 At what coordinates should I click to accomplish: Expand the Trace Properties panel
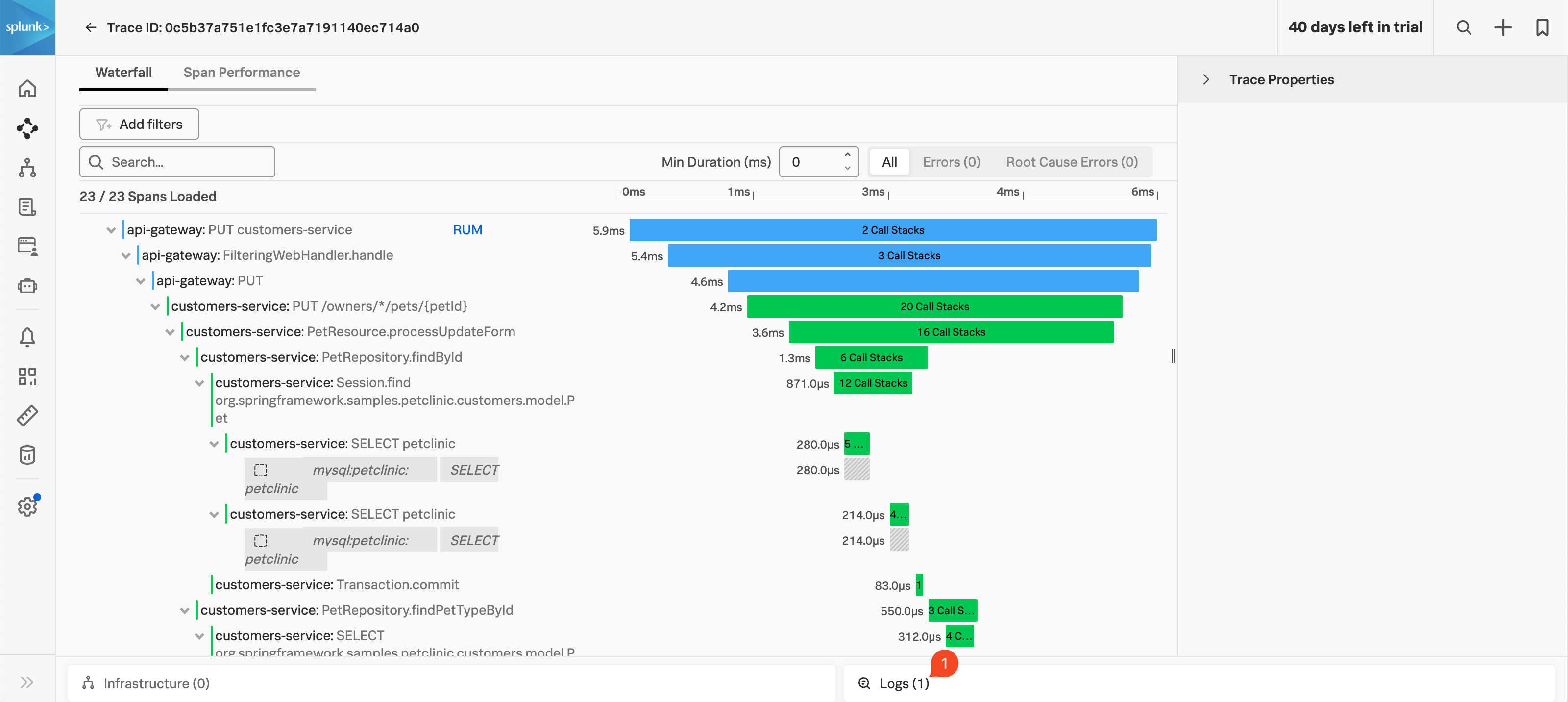coord(1206,80)
